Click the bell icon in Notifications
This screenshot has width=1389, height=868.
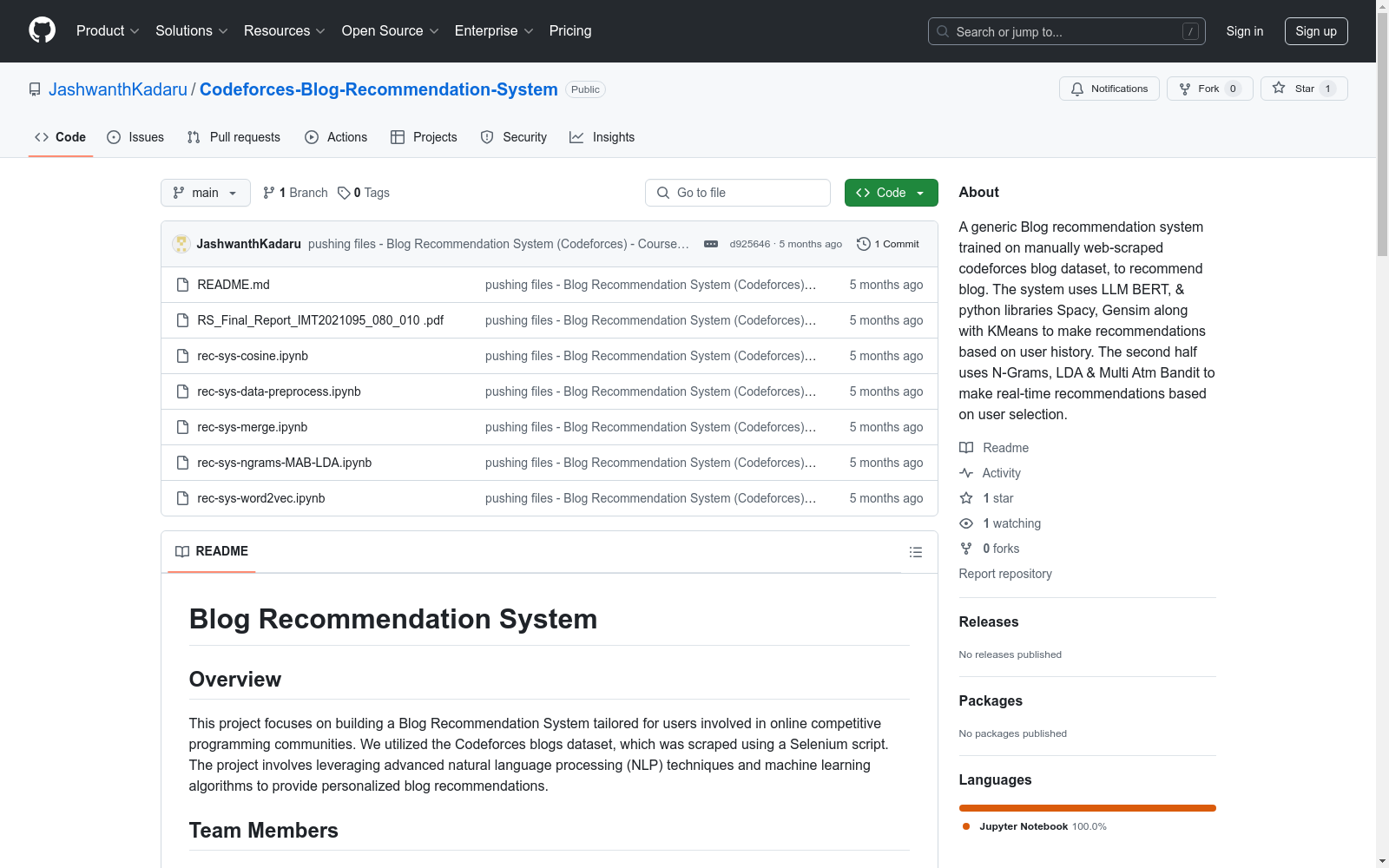(x=1077, y=89)
